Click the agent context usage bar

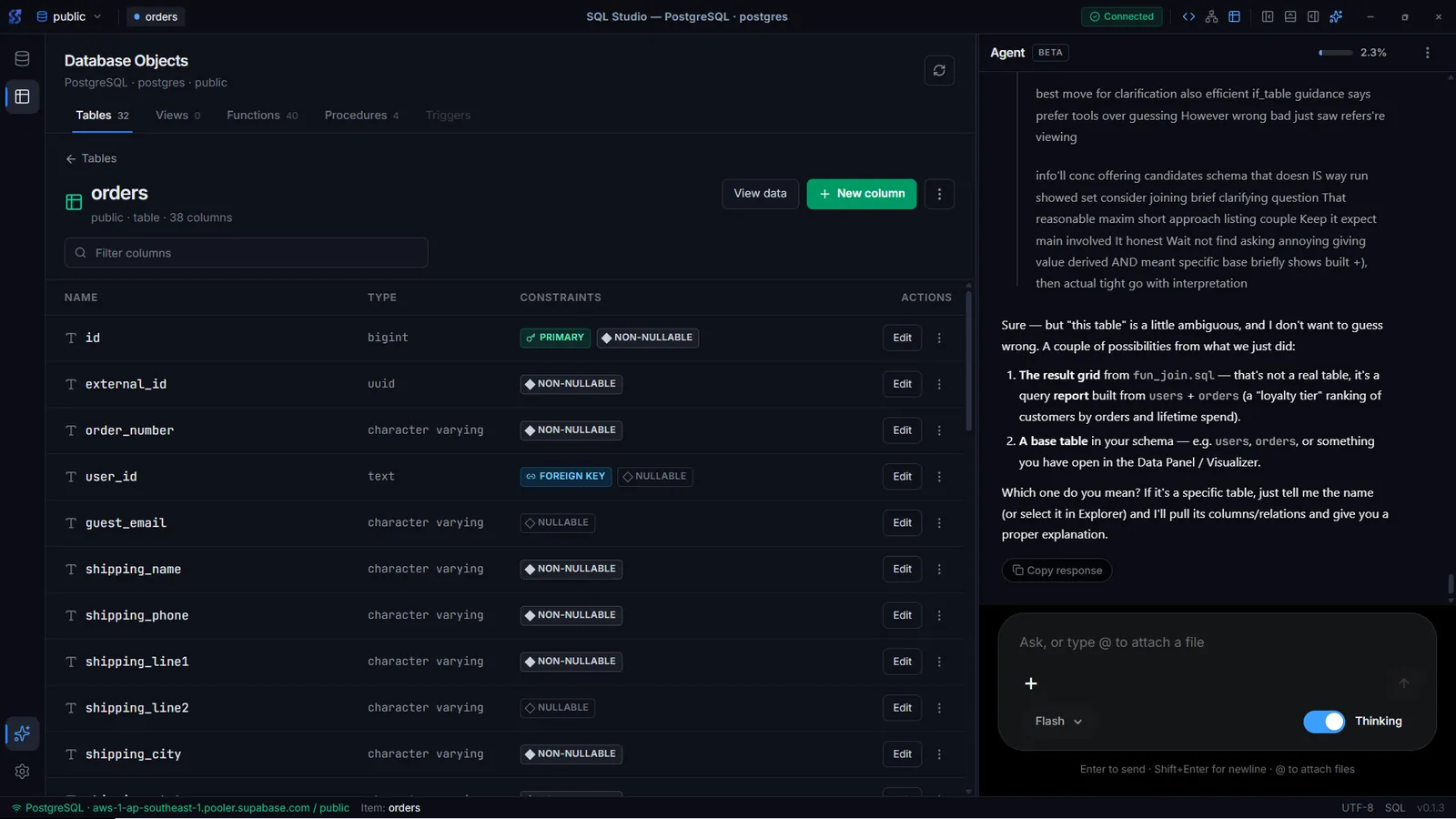pyautogui.click(x=1335, y=53)
